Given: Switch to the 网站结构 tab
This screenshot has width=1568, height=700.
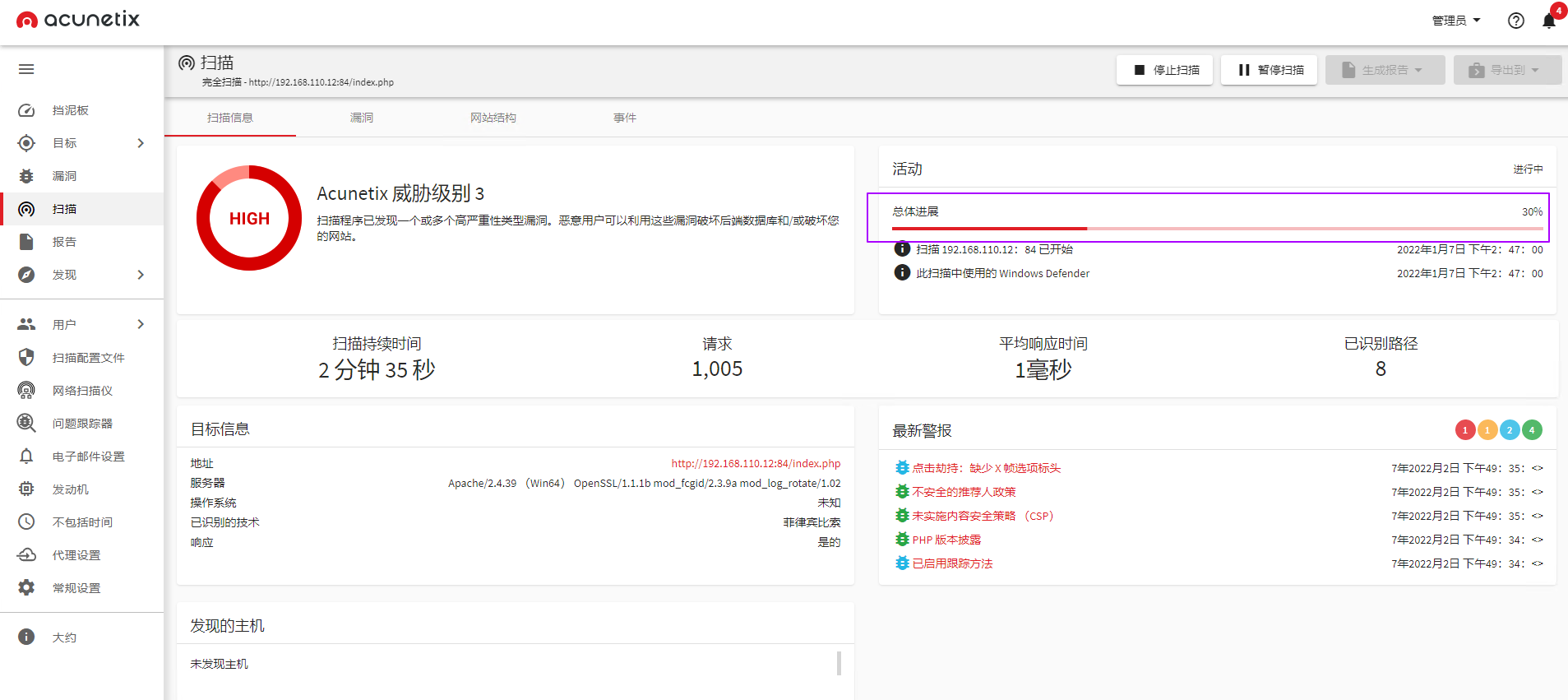Looking at the screenshot, I should [493, 118].
